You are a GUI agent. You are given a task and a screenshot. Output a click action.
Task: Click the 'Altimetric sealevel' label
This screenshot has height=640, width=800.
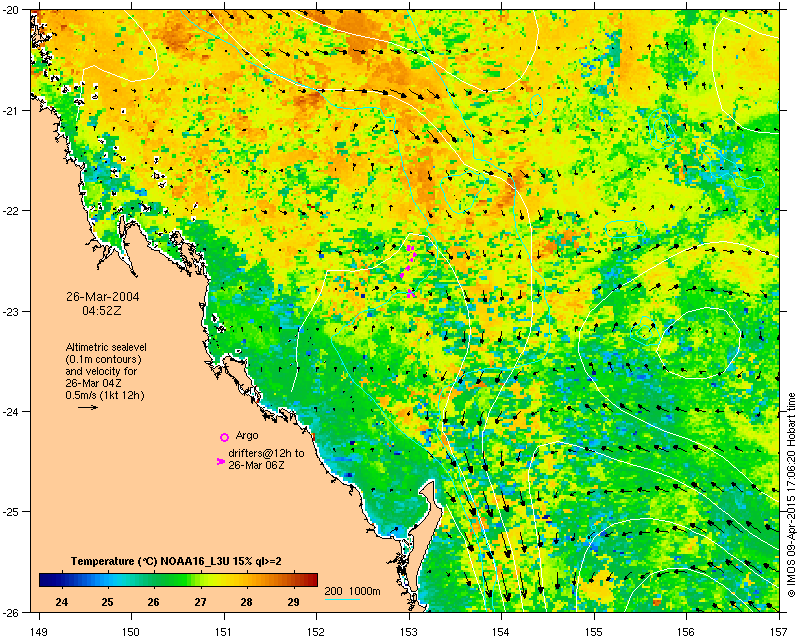(106, 347)
